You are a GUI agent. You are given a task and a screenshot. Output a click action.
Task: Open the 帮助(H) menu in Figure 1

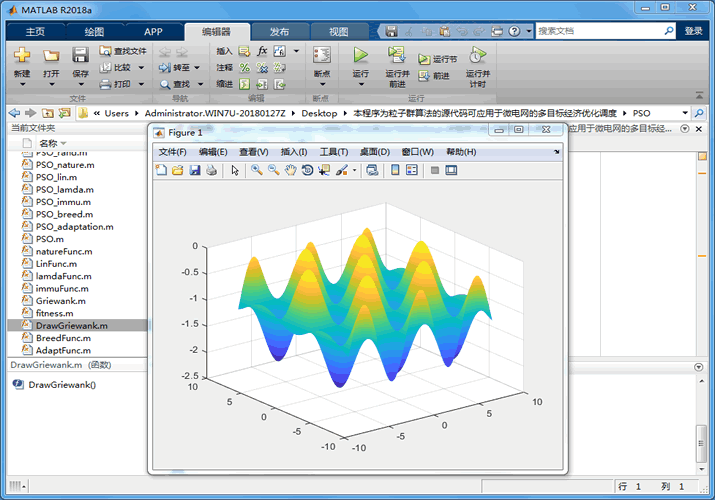pos(461,152)
